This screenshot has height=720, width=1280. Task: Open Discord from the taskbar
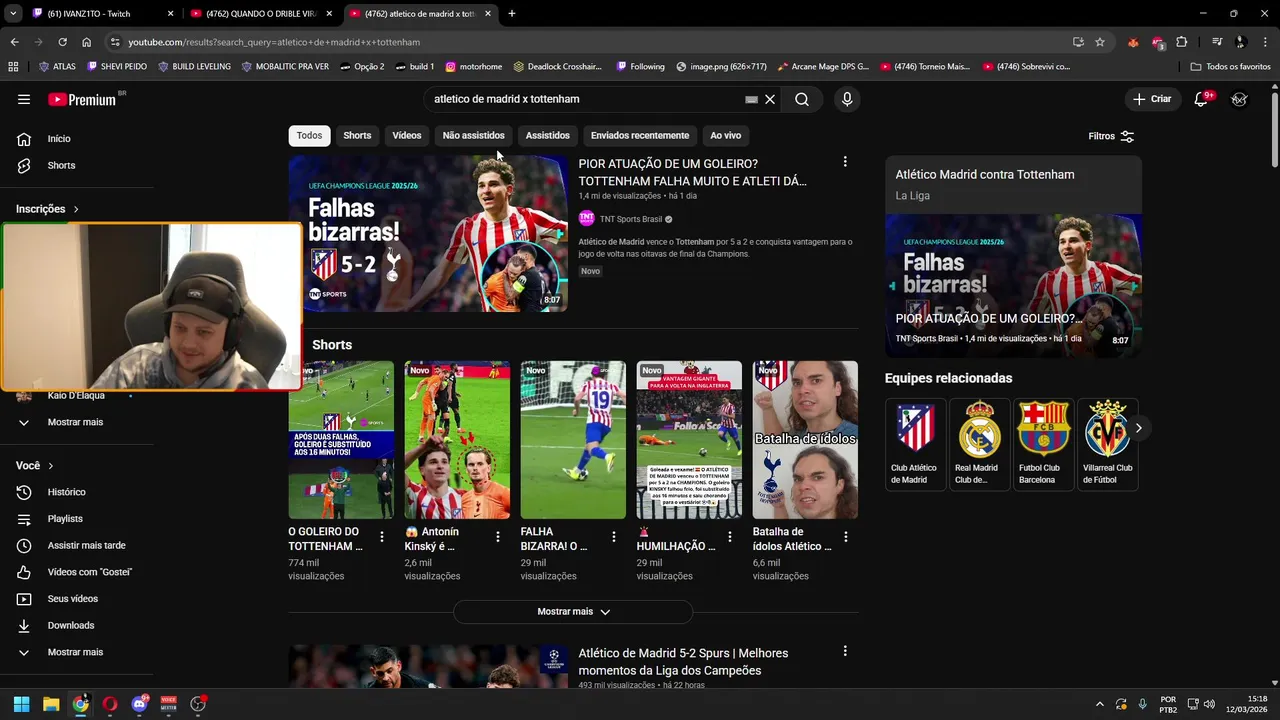tap(139, 704)
